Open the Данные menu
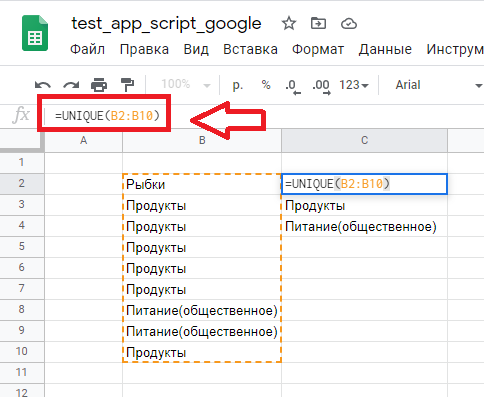This screenshot has height=397, width=484. [x=385, y=49]
